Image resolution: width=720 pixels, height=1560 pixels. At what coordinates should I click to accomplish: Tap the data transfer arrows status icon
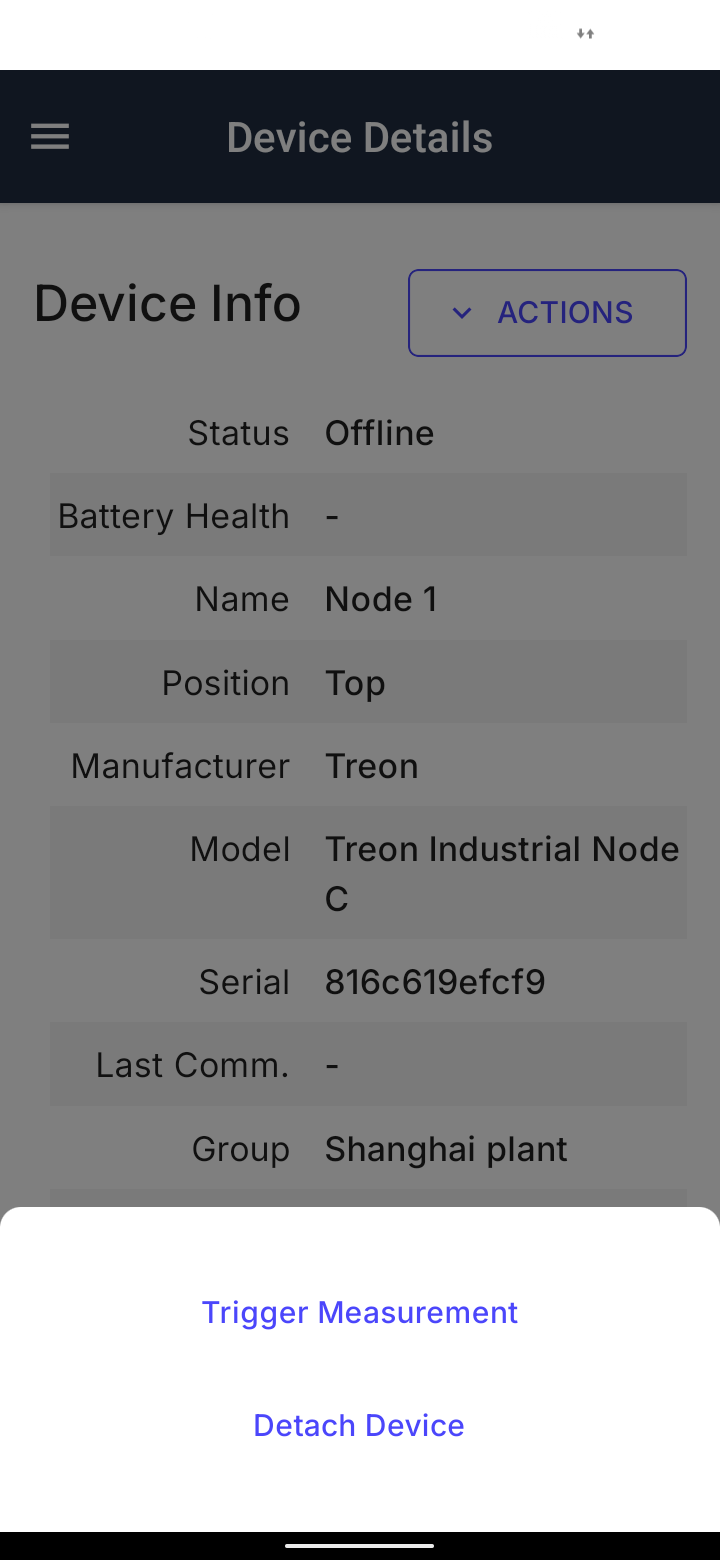pyautogui.click(x=585, y=34)
